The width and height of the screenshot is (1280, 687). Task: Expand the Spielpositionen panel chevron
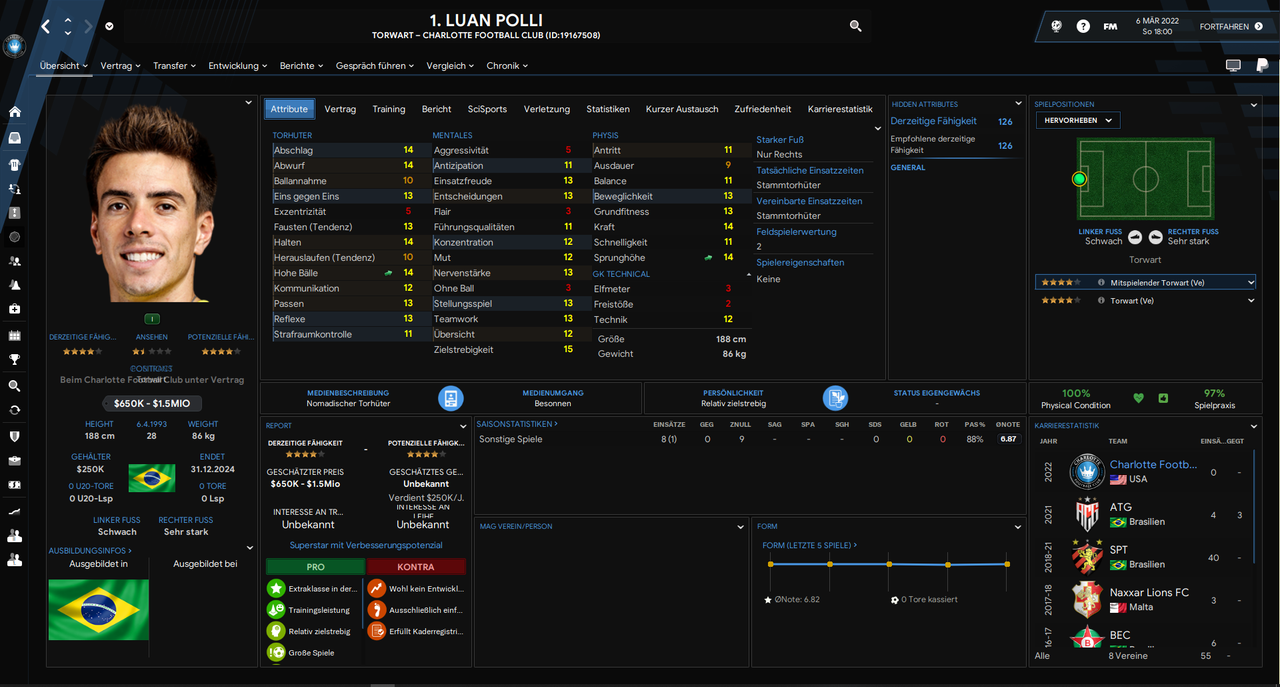(1254, 104)
